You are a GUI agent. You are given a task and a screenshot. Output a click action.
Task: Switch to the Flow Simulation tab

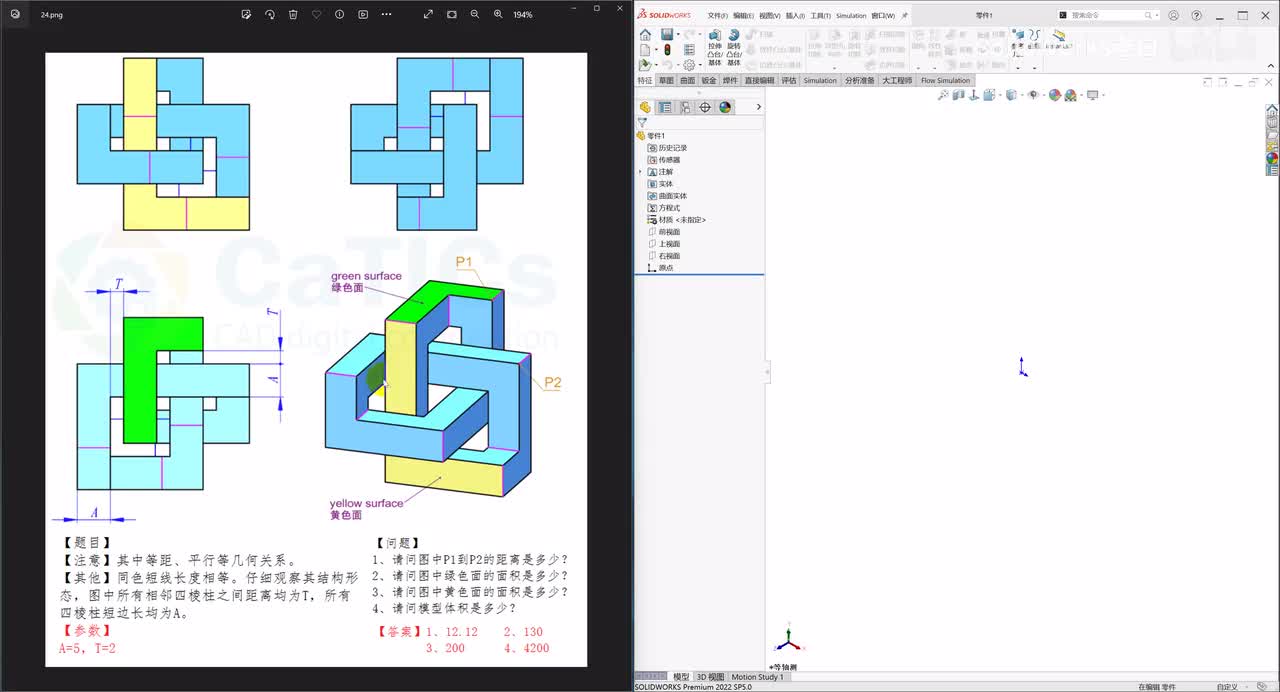click(945, 80)
